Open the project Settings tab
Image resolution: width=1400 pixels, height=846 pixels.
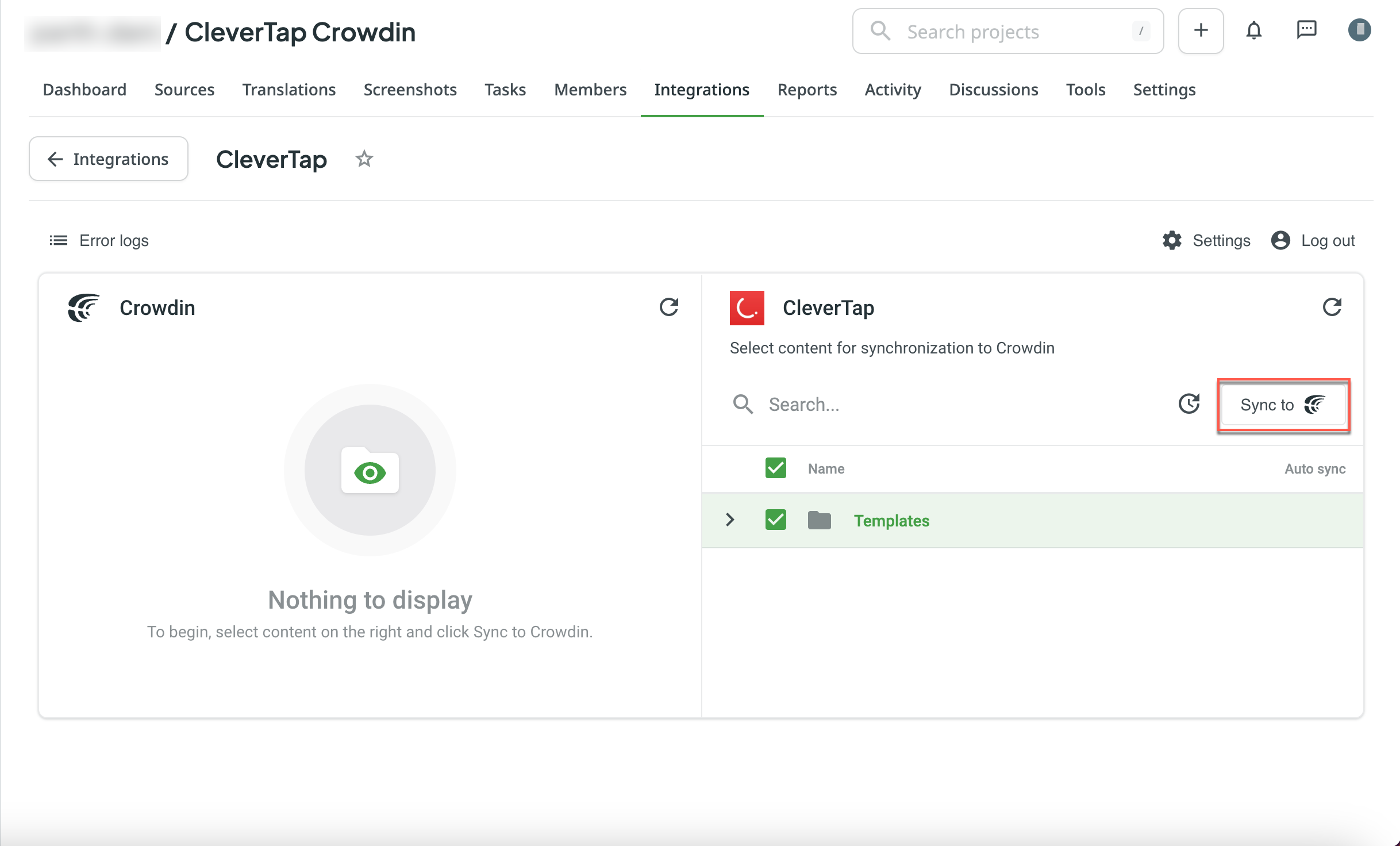point(1164,90)
